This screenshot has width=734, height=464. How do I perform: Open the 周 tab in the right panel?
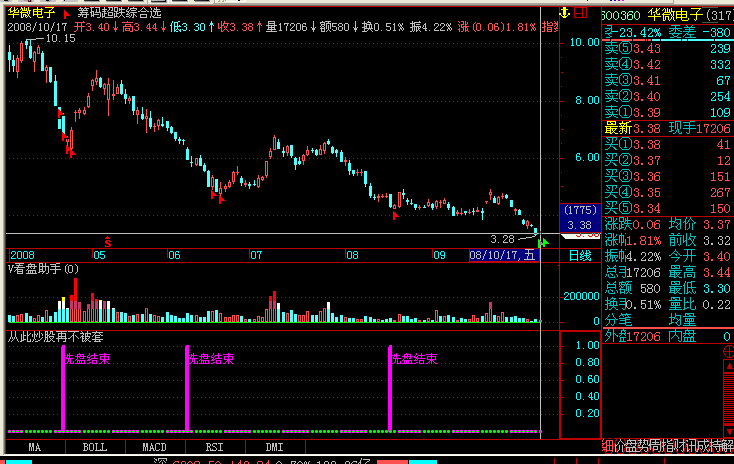(x=656, y=446)
